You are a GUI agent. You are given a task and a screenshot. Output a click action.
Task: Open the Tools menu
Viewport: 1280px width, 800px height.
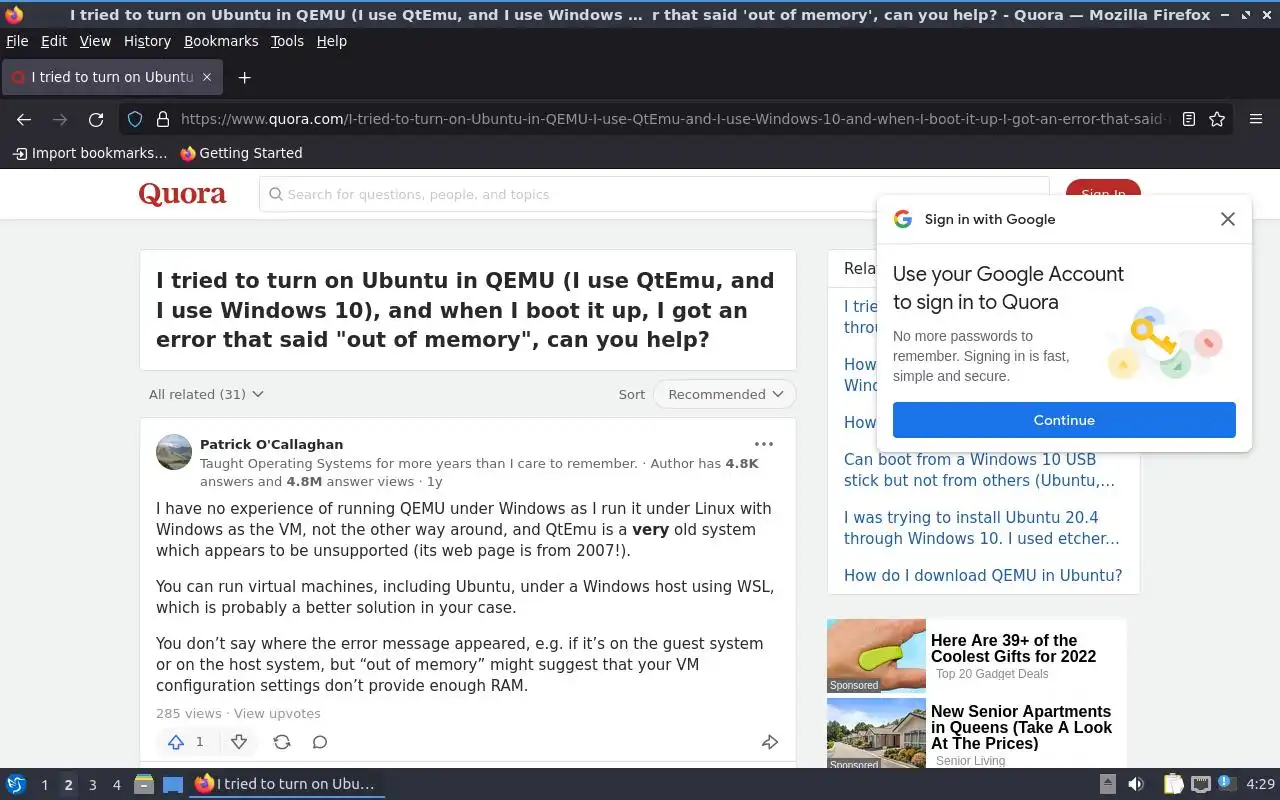pyautogui.click(x=287, y=41)
